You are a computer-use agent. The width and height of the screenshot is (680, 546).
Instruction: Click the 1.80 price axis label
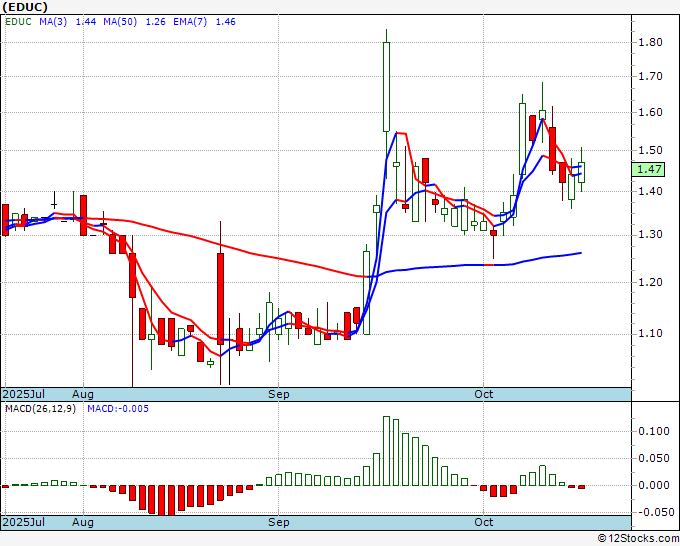pos(651,43)
